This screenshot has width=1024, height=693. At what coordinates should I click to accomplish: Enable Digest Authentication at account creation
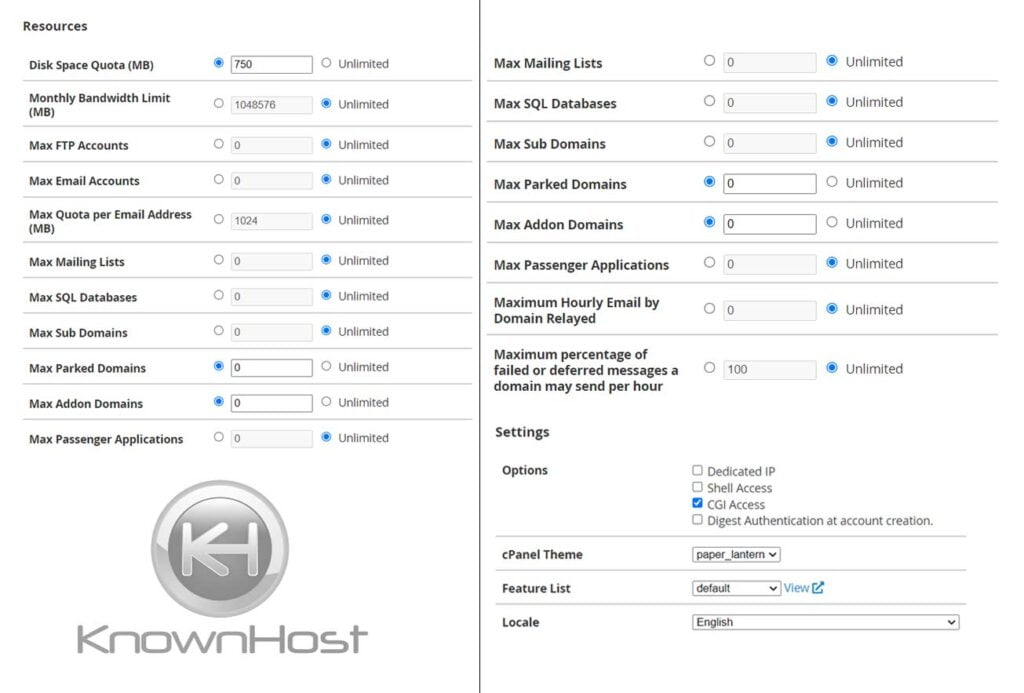click(x=697, y=520)
